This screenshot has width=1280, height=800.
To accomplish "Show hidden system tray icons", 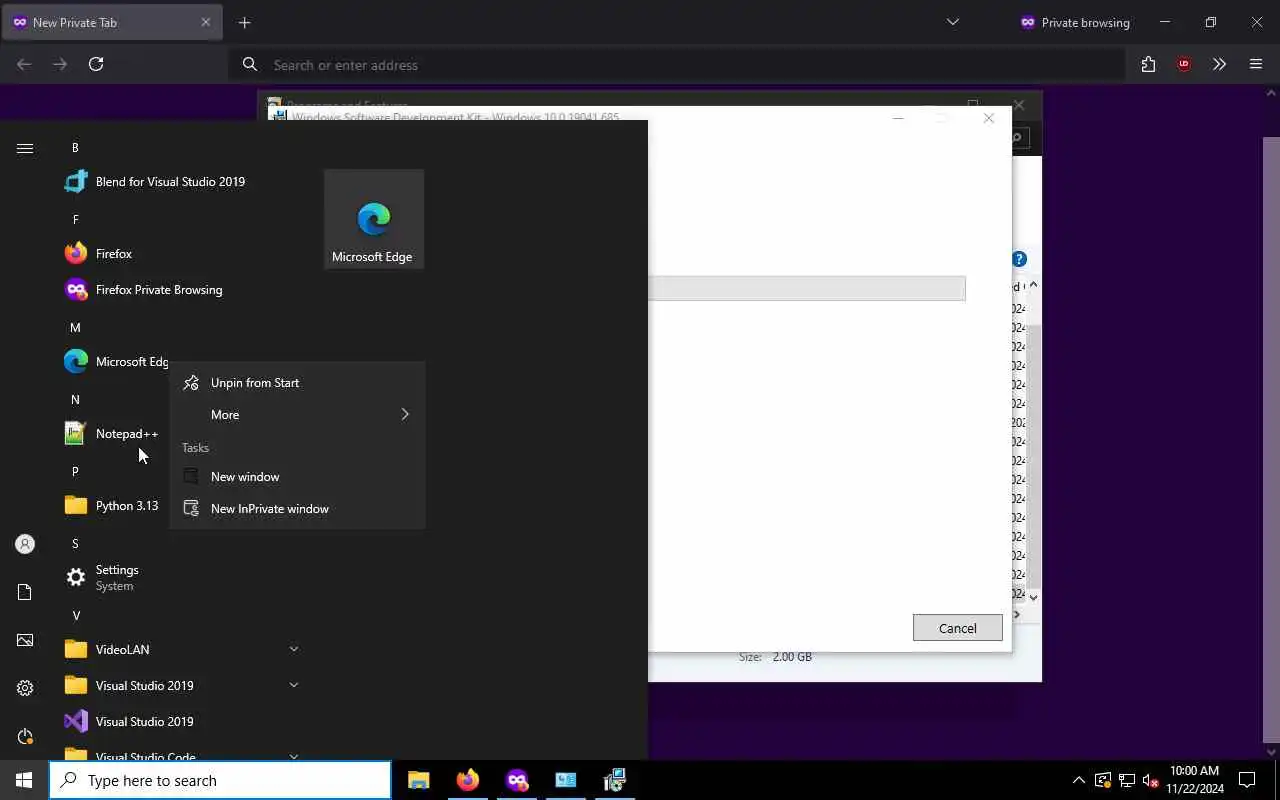I will click(1078, 780).
